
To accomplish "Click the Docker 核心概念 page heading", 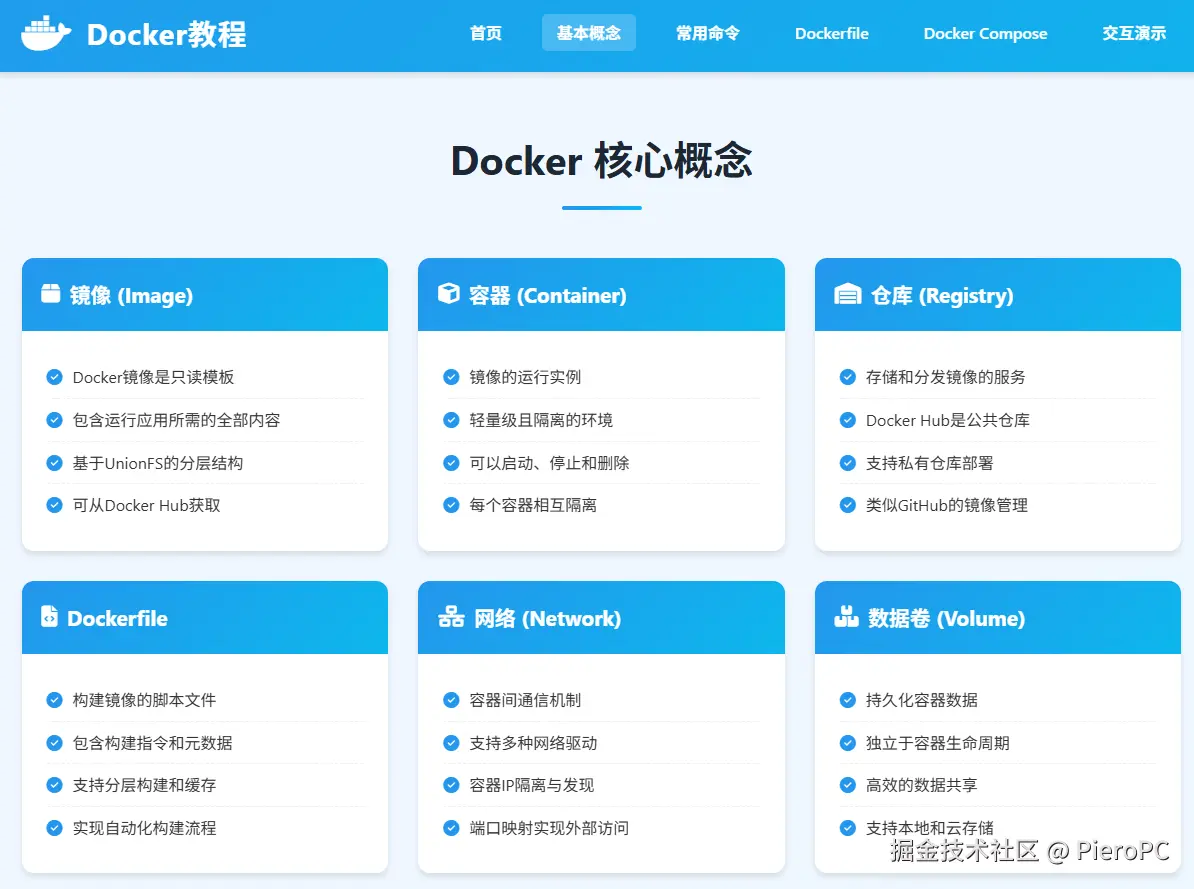I will (x=602, y=161).
